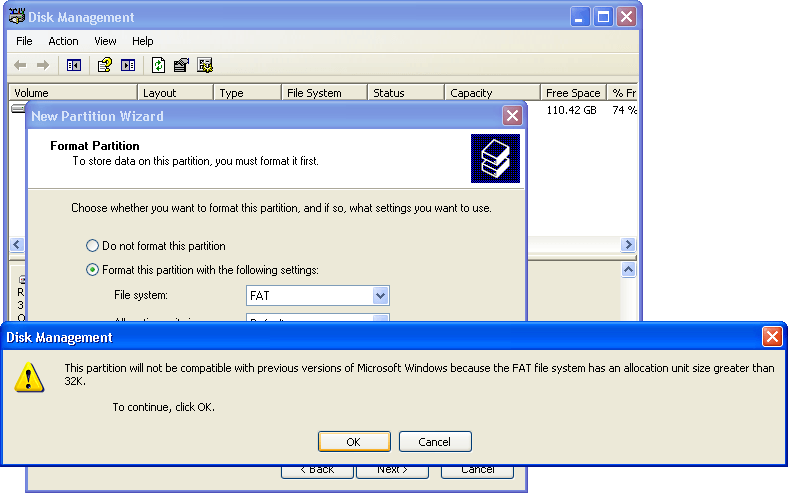Screen dimensions: 788x493
Task: Select 'Format this partition with the following settings'
Action: pyautogui.click(x=203, y=270)
